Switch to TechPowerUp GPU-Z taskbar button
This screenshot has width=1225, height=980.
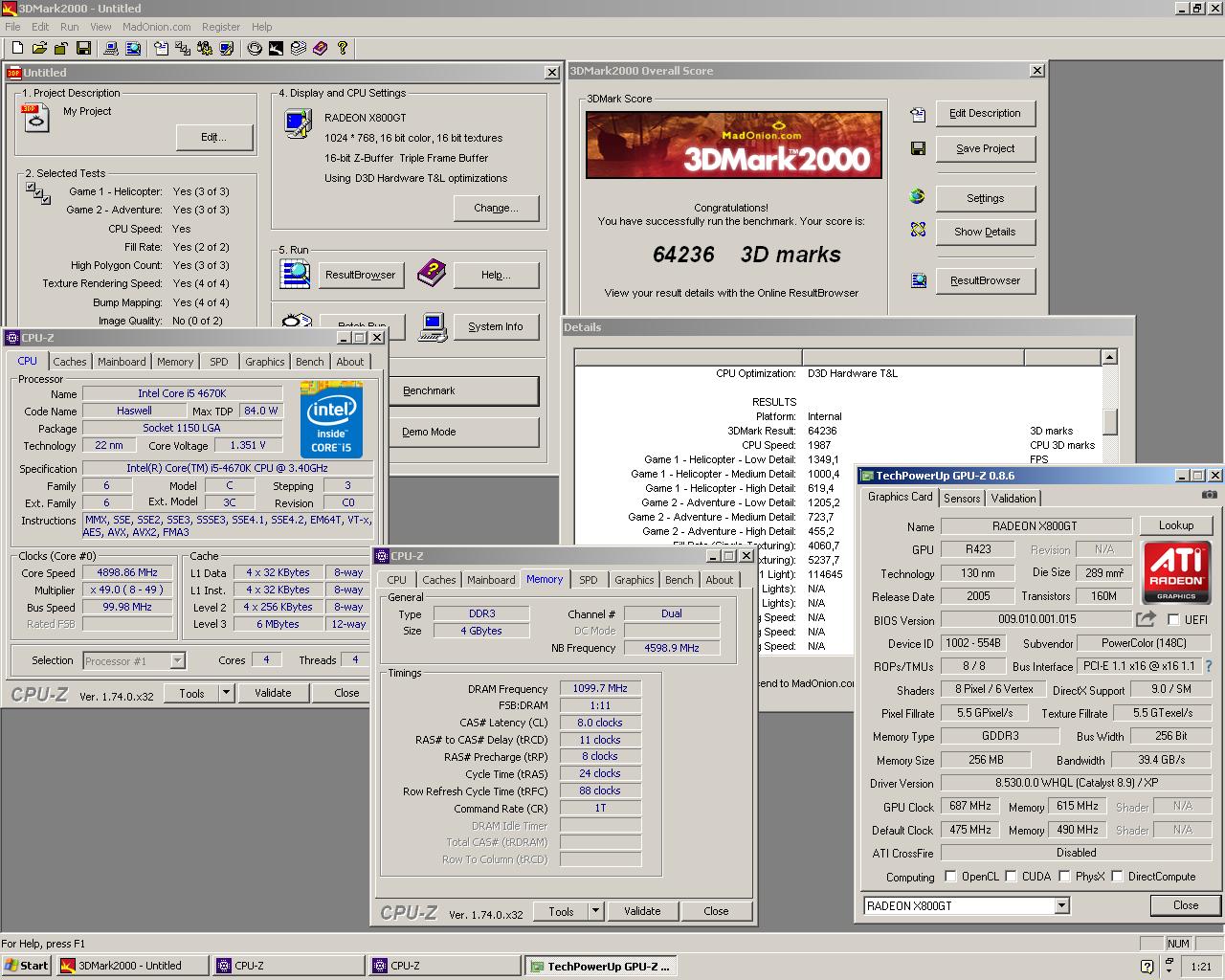[600, 966]
